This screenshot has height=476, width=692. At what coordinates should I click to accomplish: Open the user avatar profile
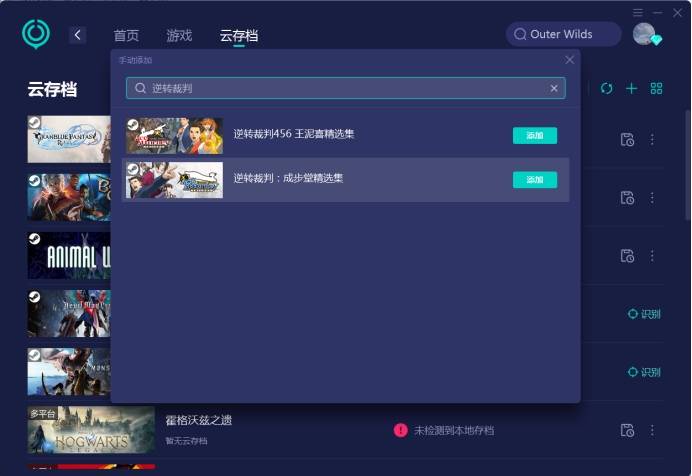point(645,34)
